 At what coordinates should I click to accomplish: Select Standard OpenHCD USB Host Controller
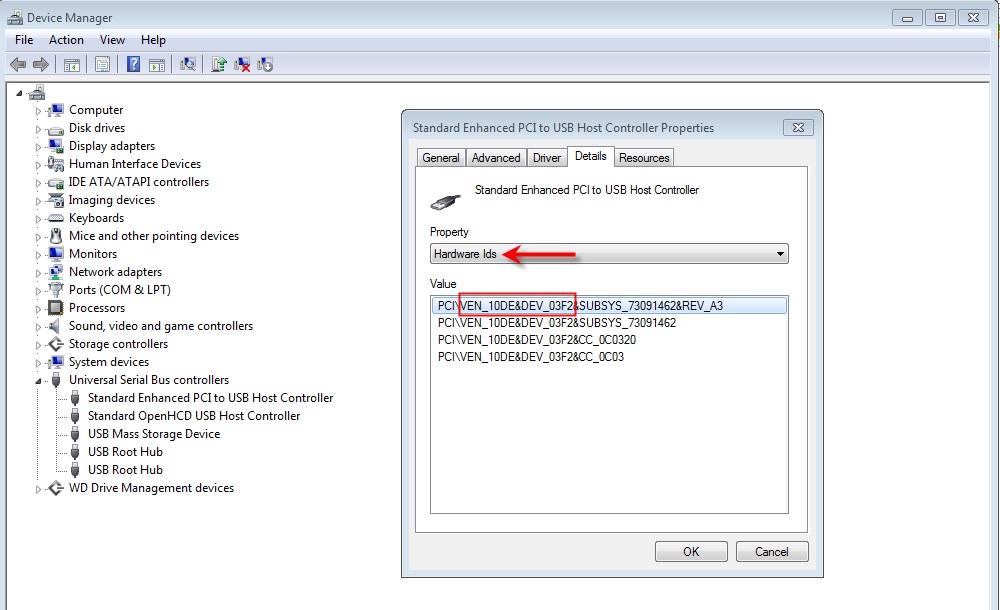click(194, 416)
